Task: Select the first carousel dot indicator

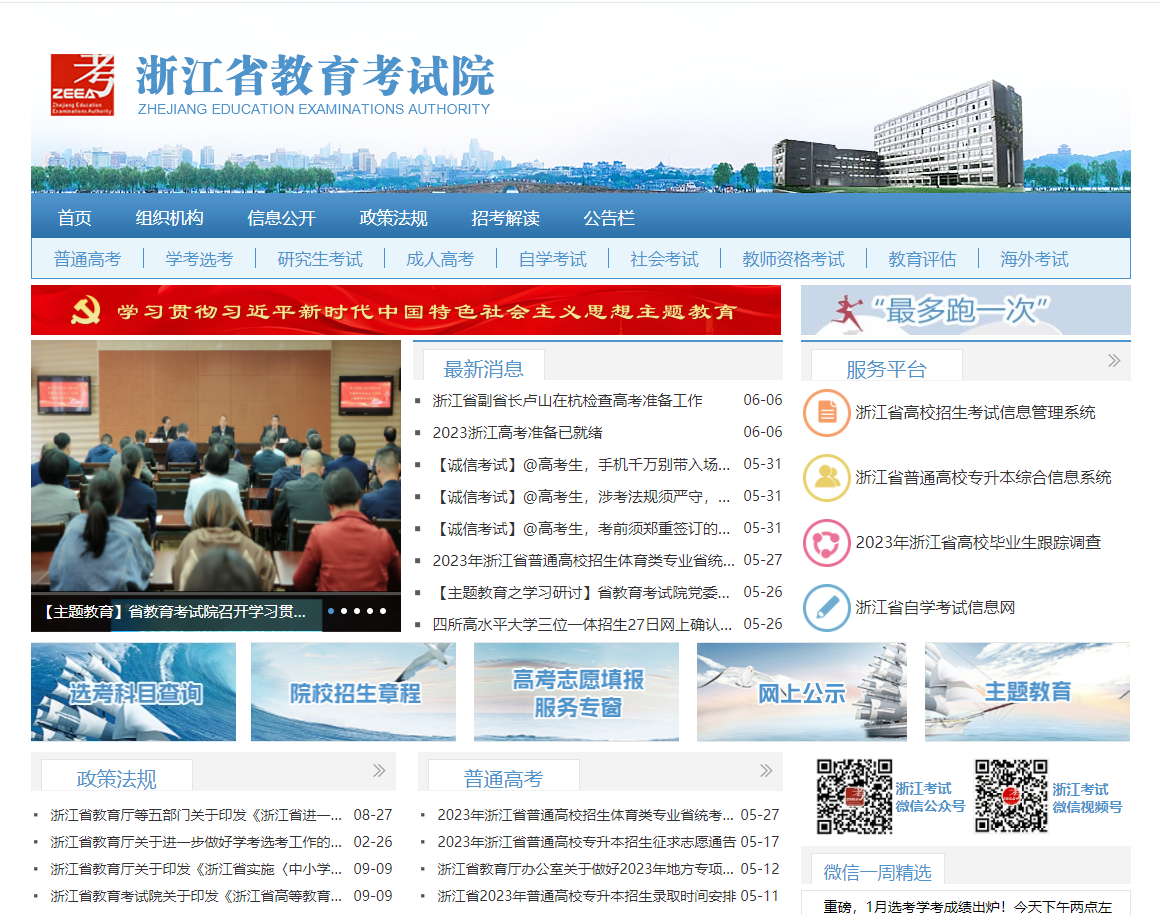Action: coord(331,611)
